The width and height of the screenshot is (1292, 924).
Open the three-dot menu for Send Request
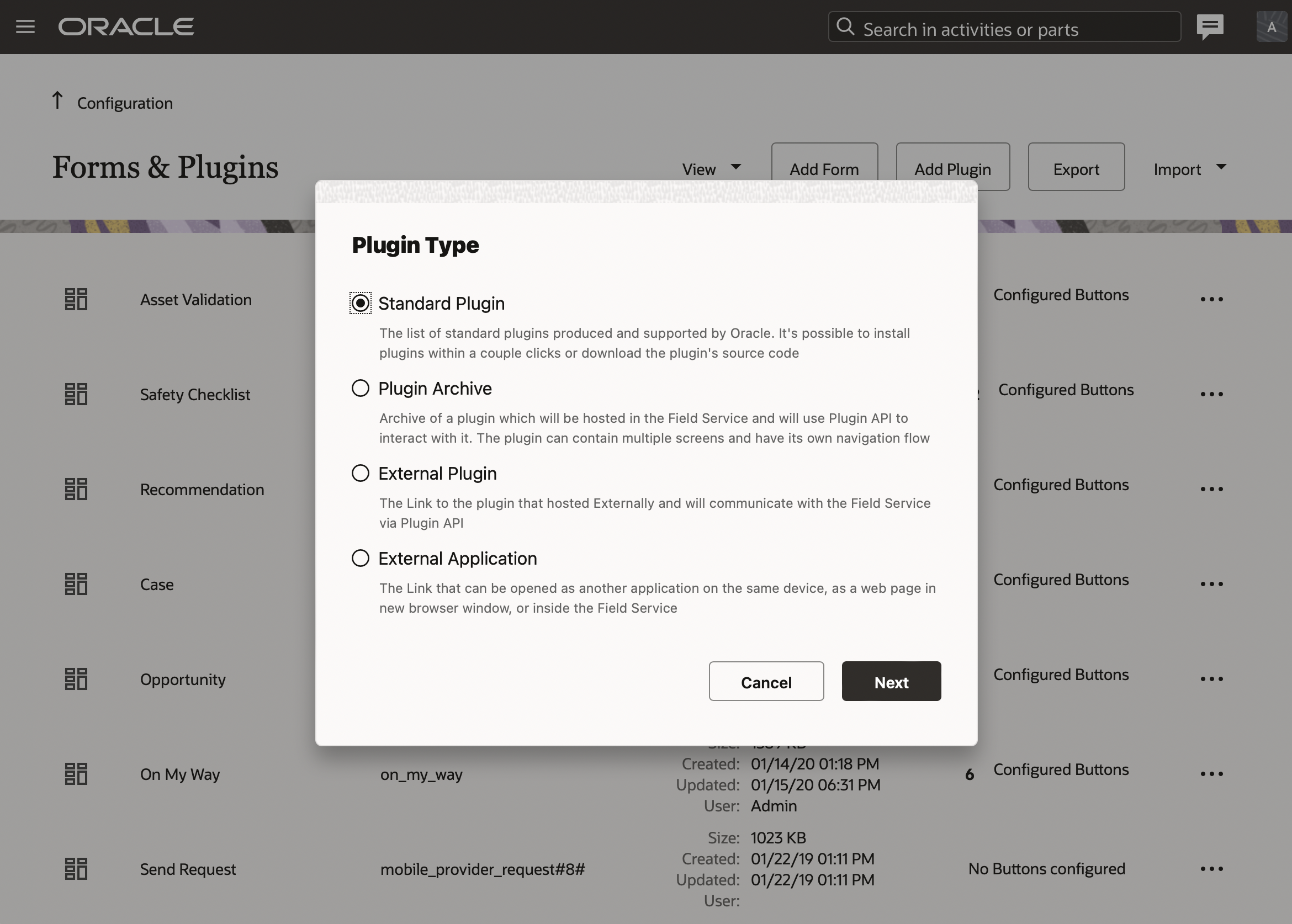coord(1211,869)
